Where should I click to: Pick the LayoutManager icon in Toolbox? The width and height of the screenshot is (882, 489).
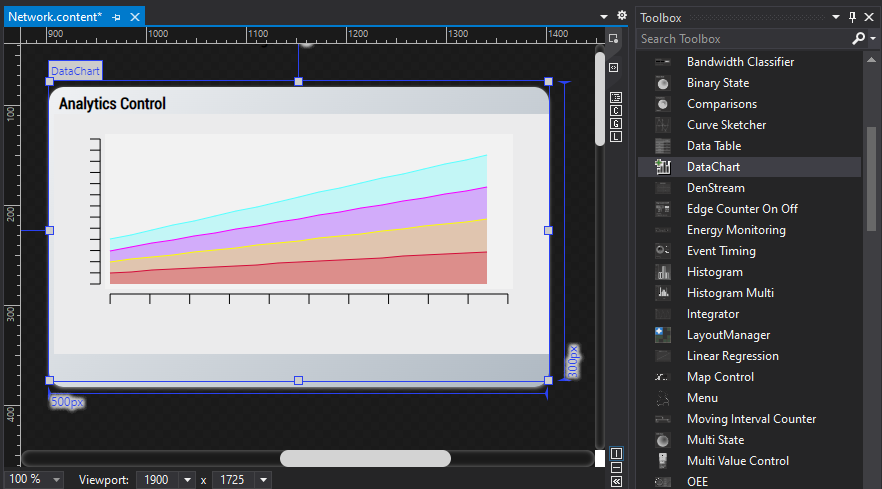coord(663,335)
